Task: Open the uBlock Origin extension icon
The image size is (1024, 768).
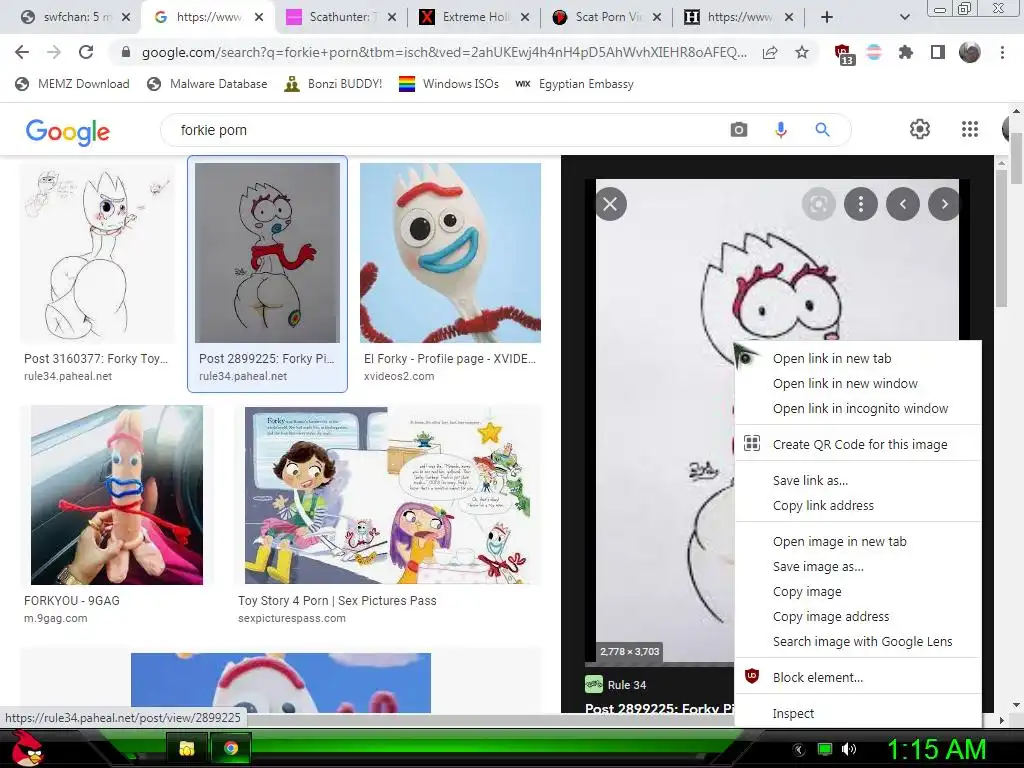Action: point(843,54)
